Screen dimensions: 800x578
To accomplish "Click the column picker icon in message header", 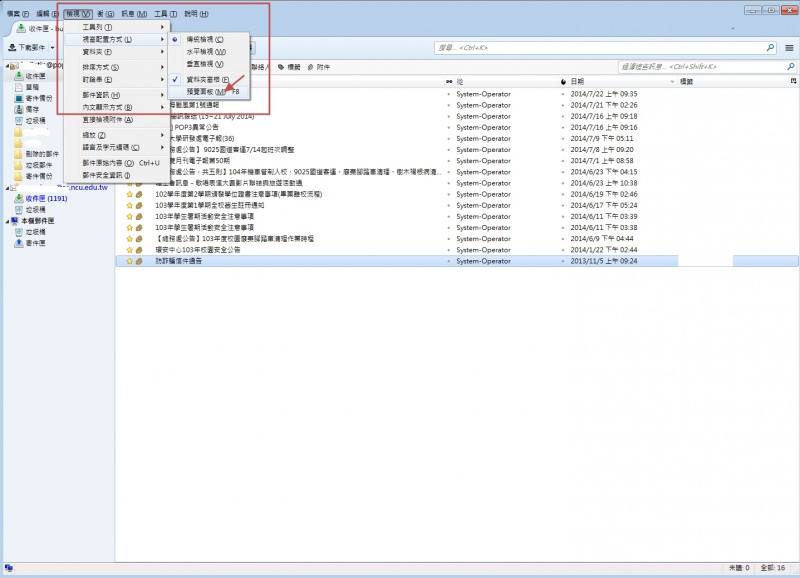I will [x=791, y=81].
